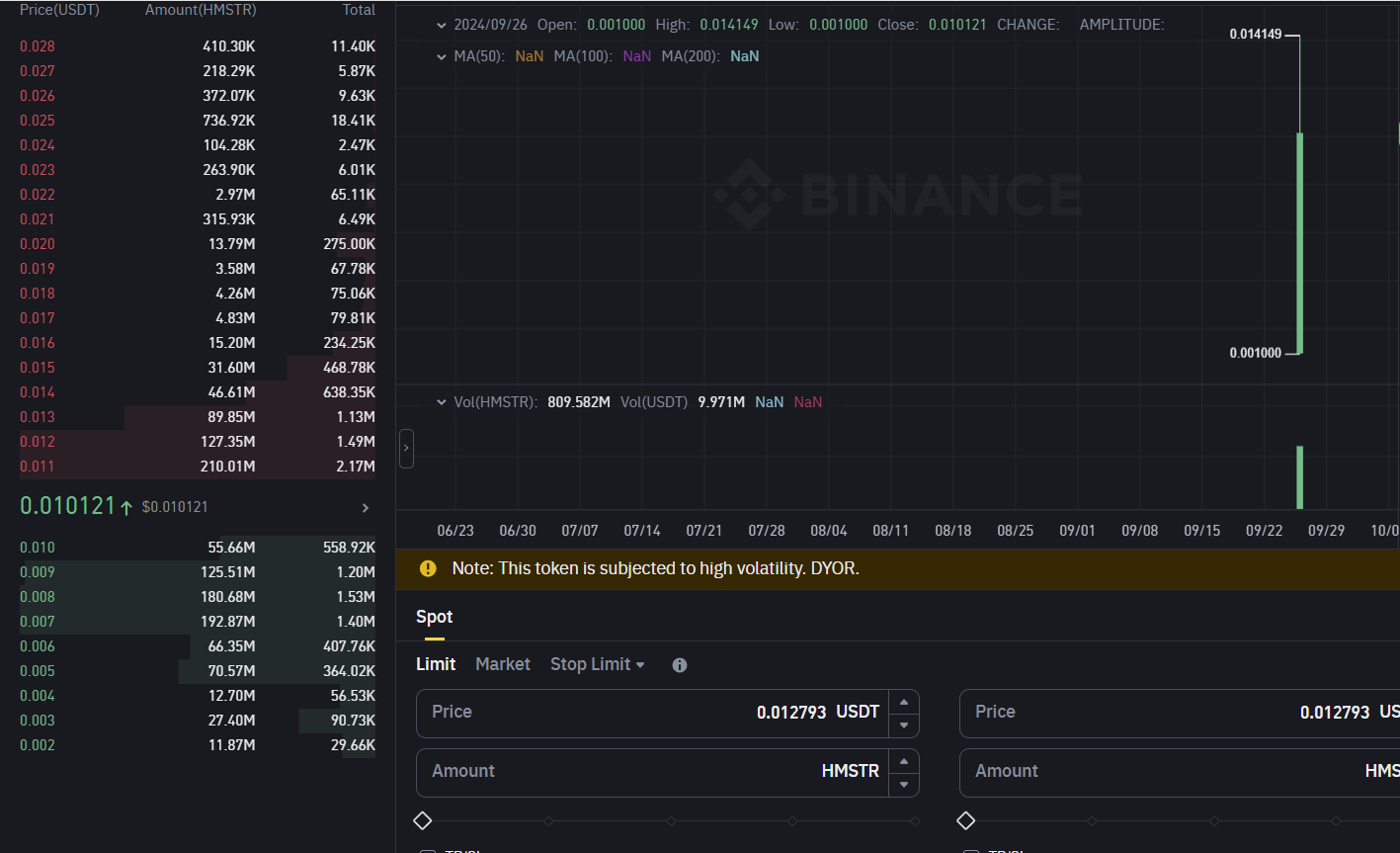Click the side panel expand arrow at chart's left edge
1400x853 pixels.
click(406, 449)
